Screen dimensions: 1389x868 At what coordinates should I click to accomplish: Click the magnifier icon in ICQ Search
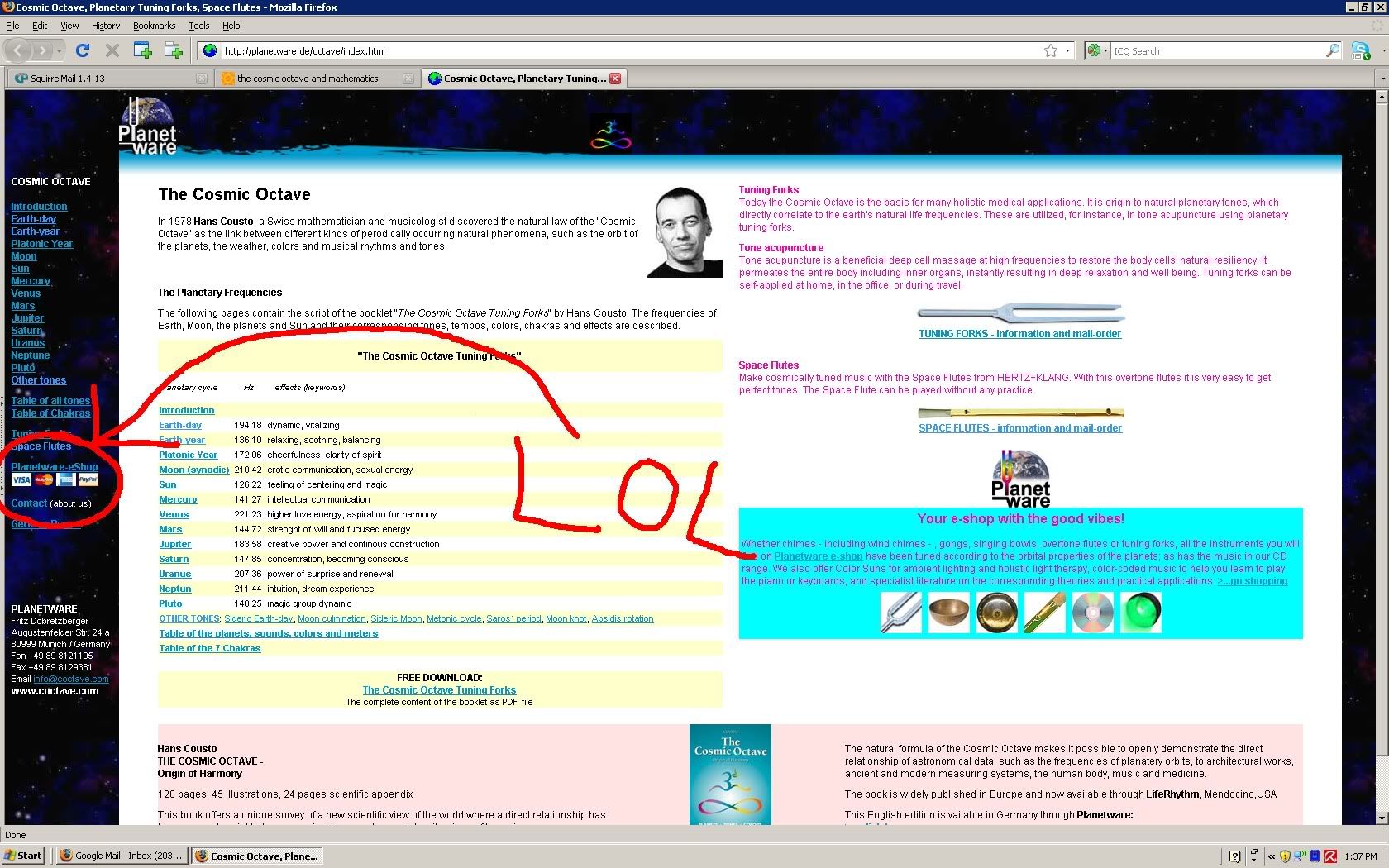click(x=1332, y=50)
